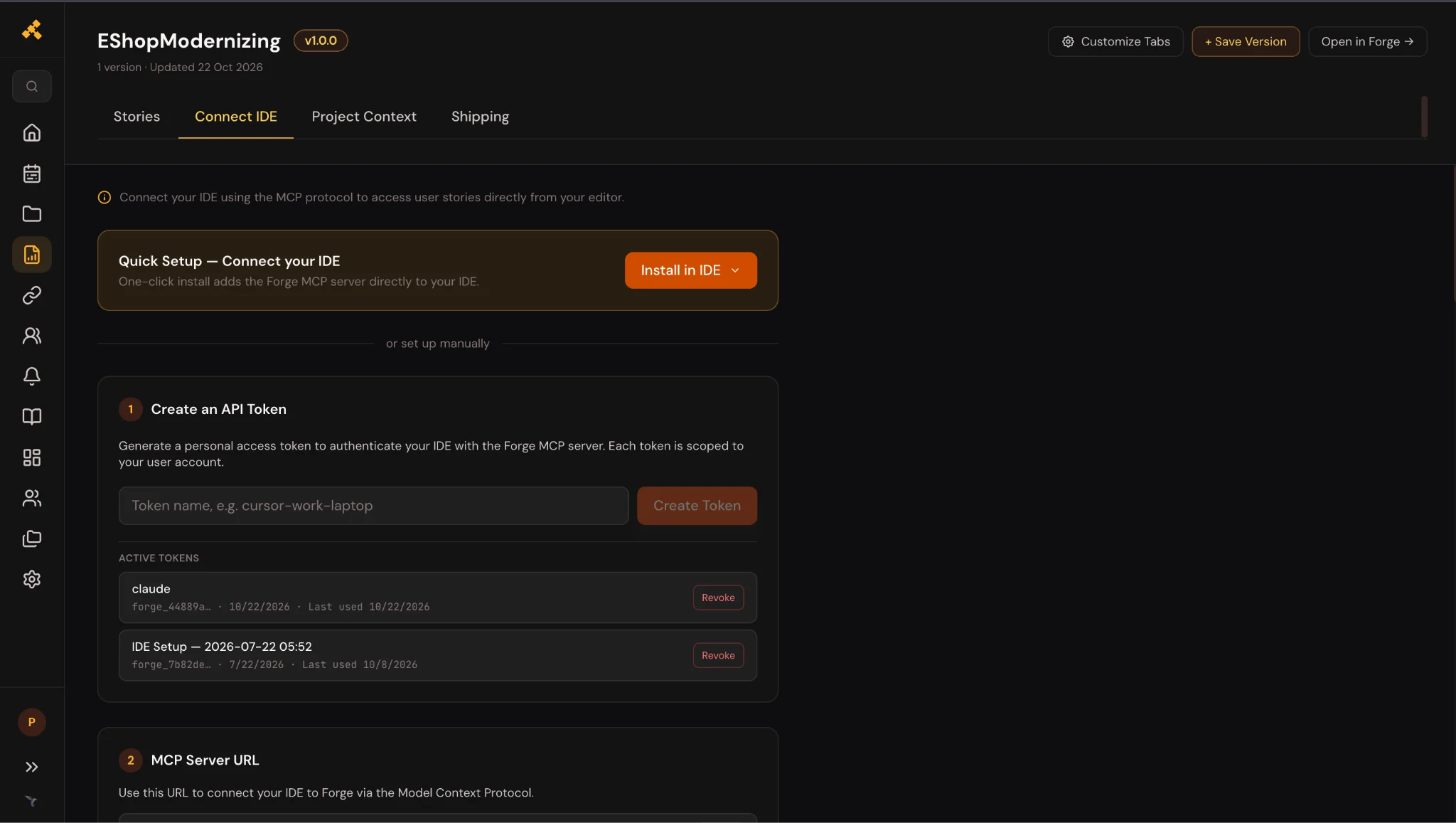The height and width of the screenshot is (823, 1456).
Task: Click the scrollbar beside the tabs
Action: 1424,117
